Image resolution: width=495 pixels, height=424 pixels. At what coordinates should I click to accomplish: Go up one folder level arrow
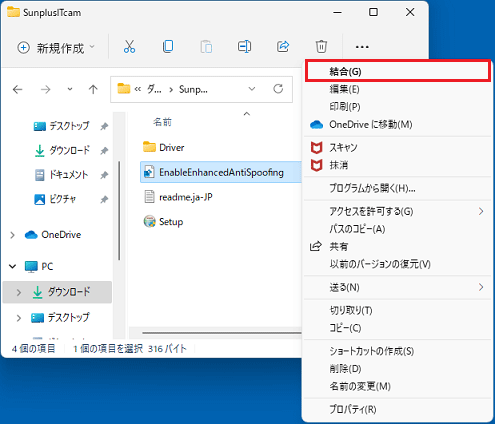point(93,89)
